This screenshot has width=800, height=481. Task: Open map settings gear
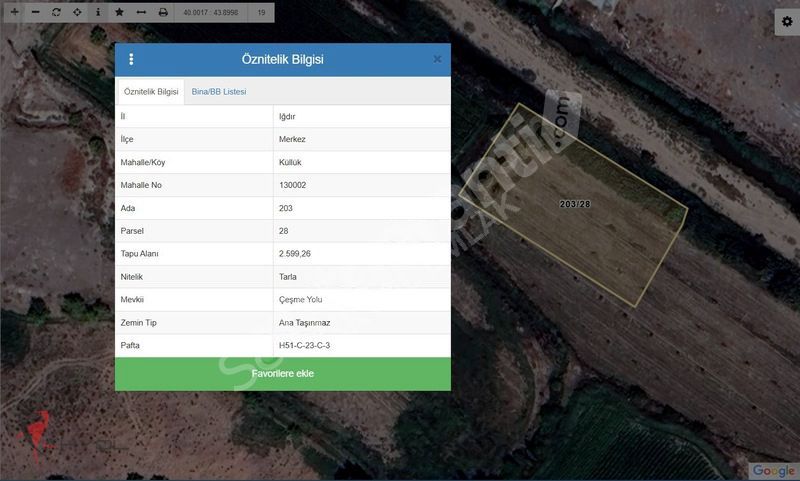(787, 22)
